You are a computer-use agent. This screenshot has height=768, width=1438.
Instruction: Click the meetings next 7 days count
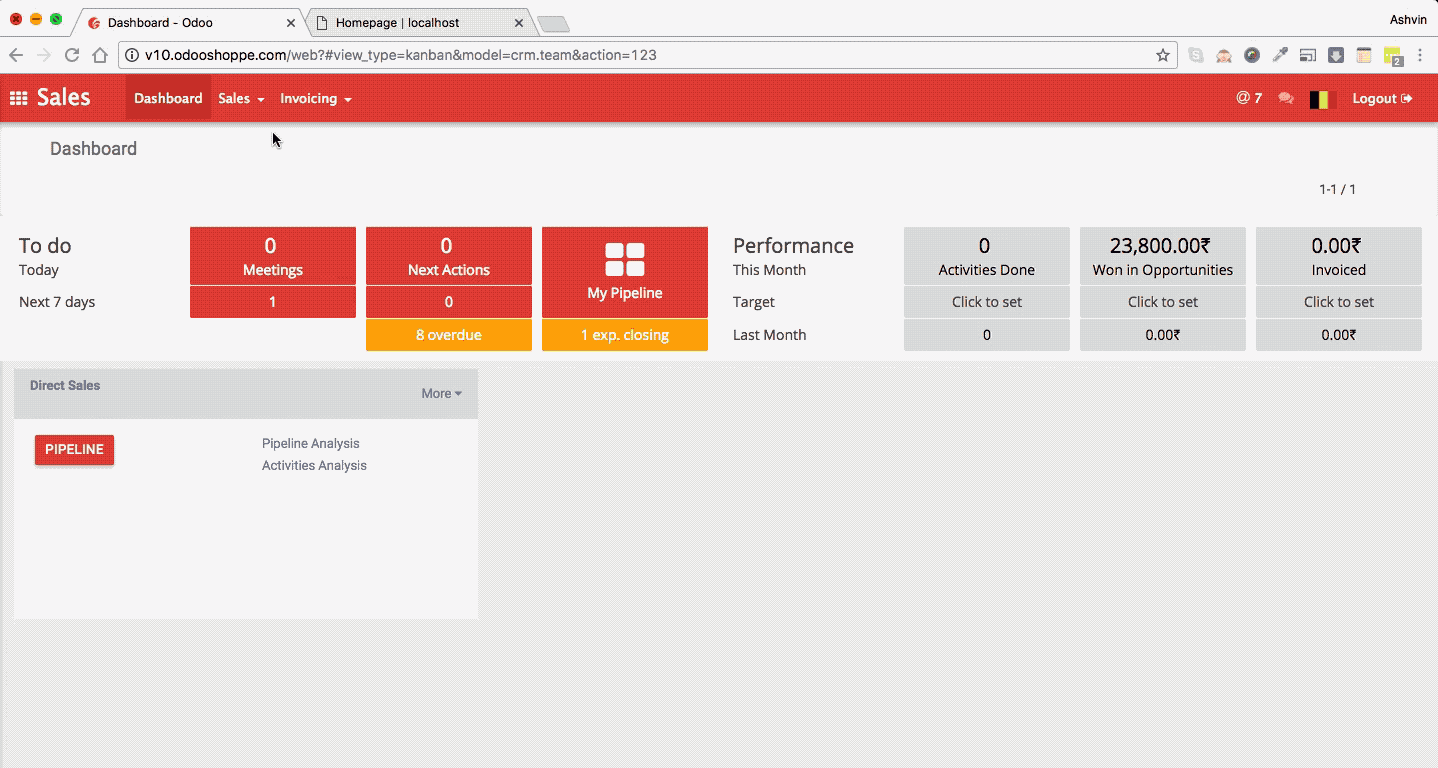[x=273, y=302]
